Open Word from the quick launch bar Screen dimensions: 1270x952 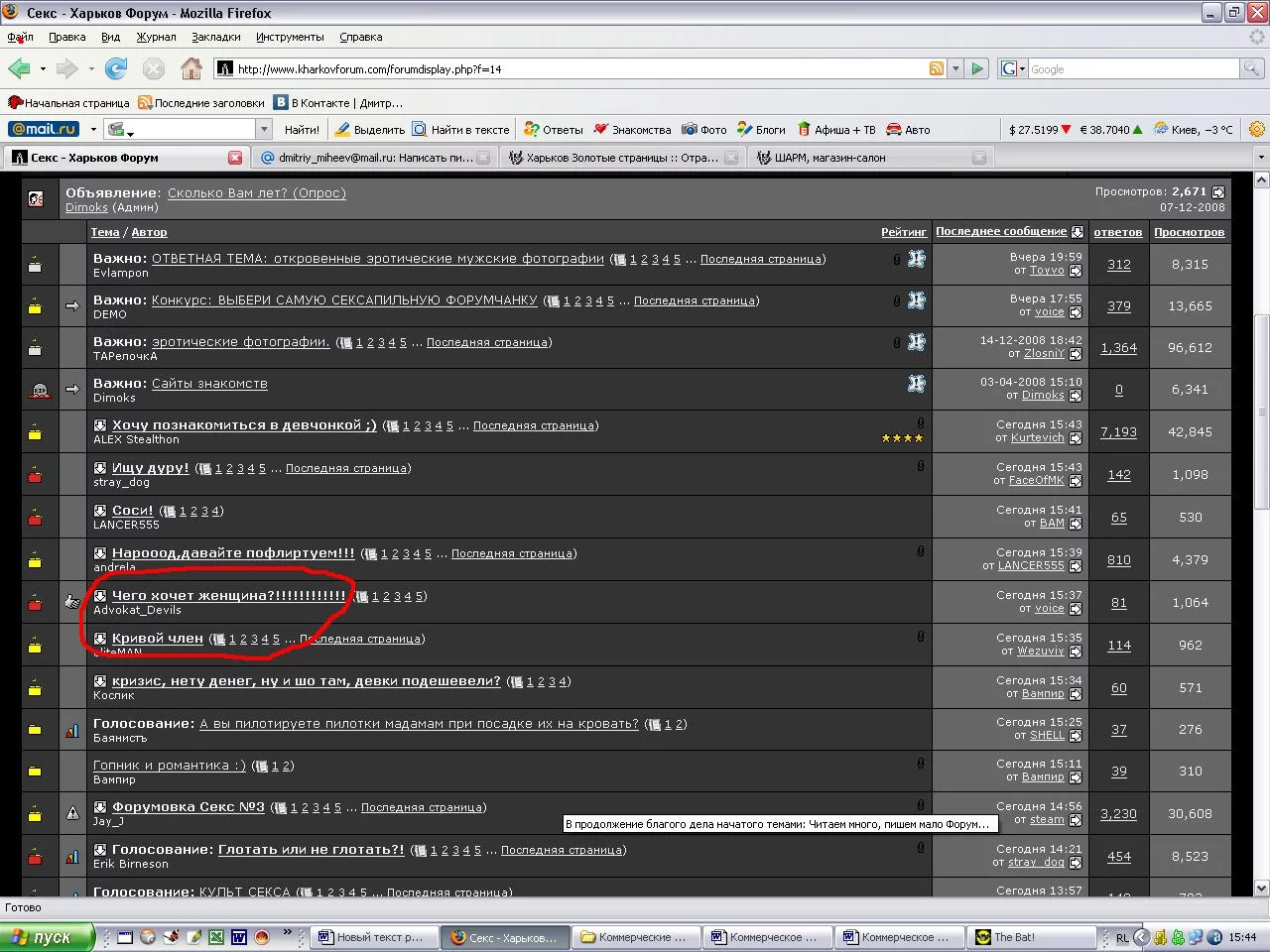pos(239,936)
